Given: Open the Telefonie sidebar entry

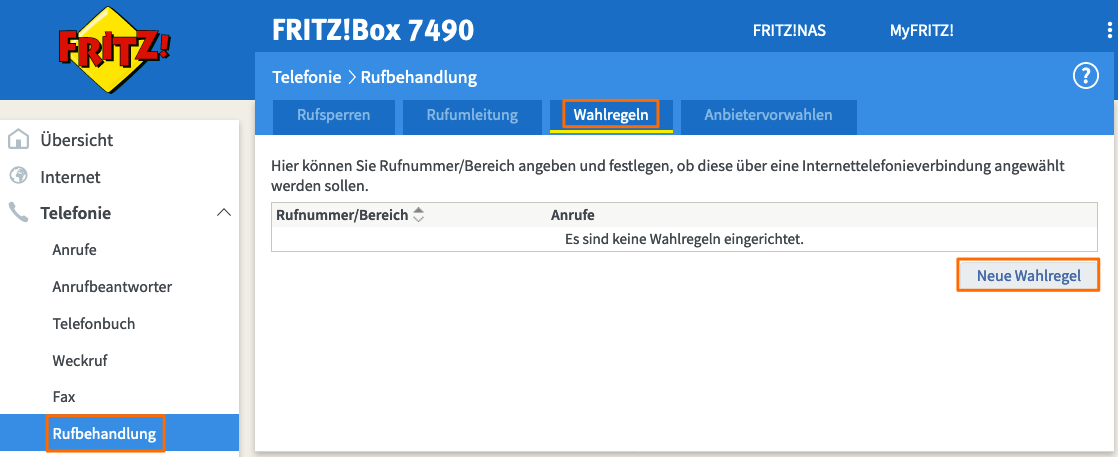Looking at the screenshot, I should [76, 212].
